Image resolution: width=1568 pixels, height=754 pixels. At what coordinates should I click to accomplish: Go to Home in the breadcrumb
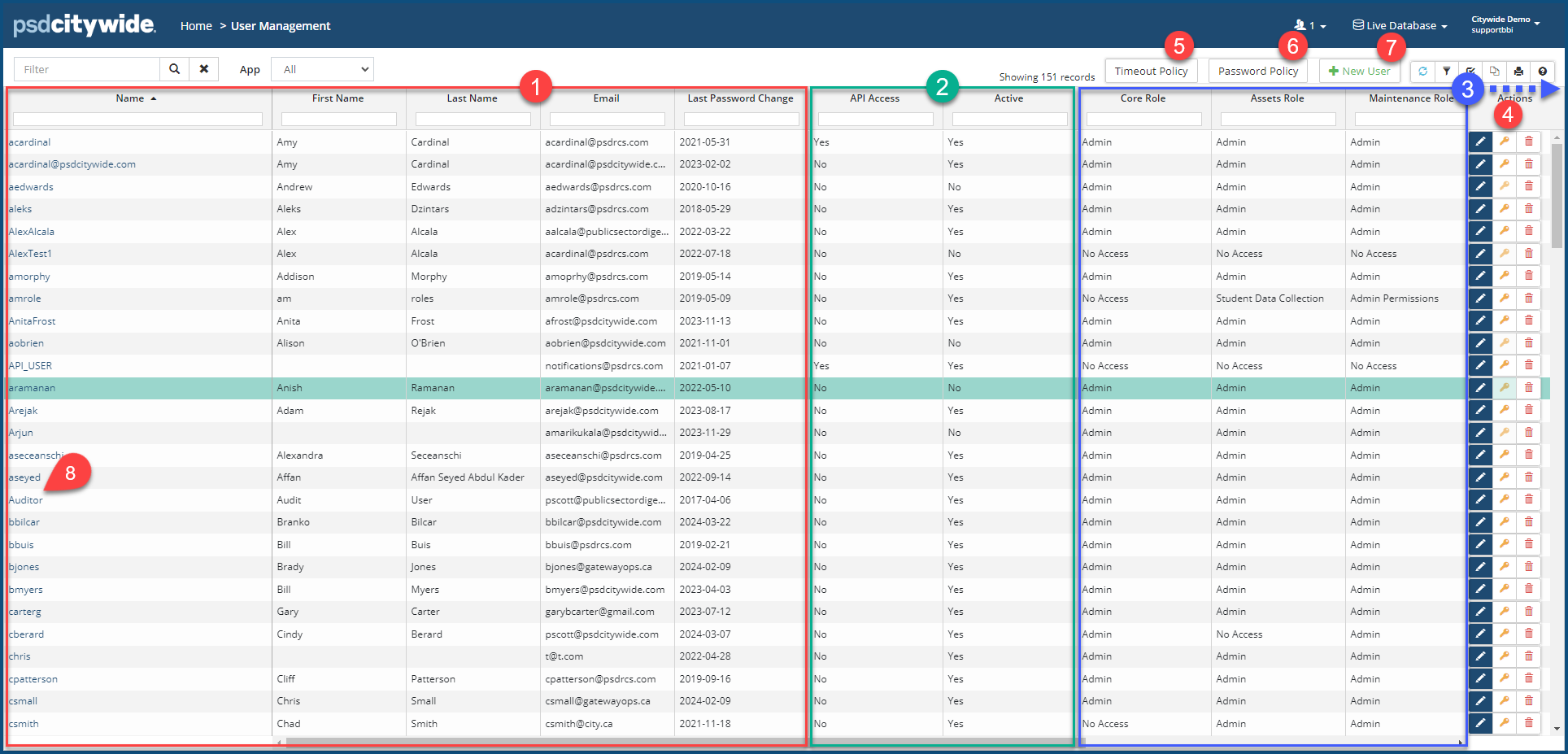click(x=196, y=26)
